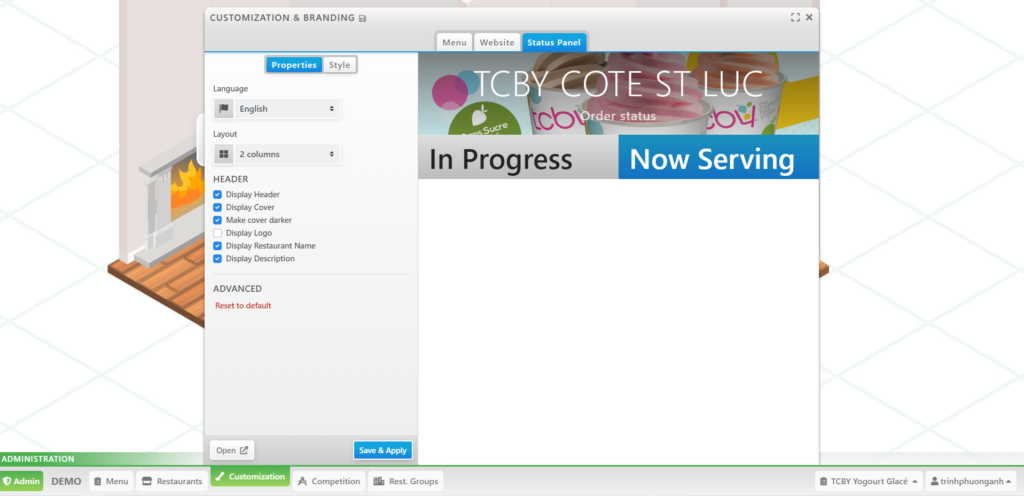Image resolution: width=1024 pixels, height=496 pixels.
Task: Switch to the Style tab
Action: point(340,65)
